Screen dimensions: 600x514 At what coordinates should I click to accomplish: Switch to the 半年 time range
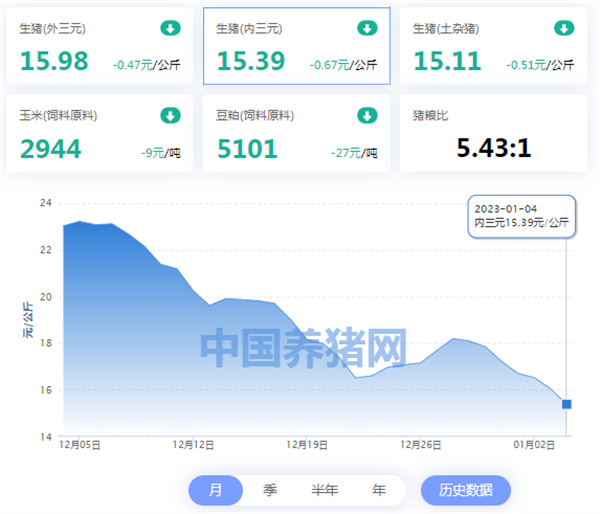pyautogui.click(x=325, y=490)
